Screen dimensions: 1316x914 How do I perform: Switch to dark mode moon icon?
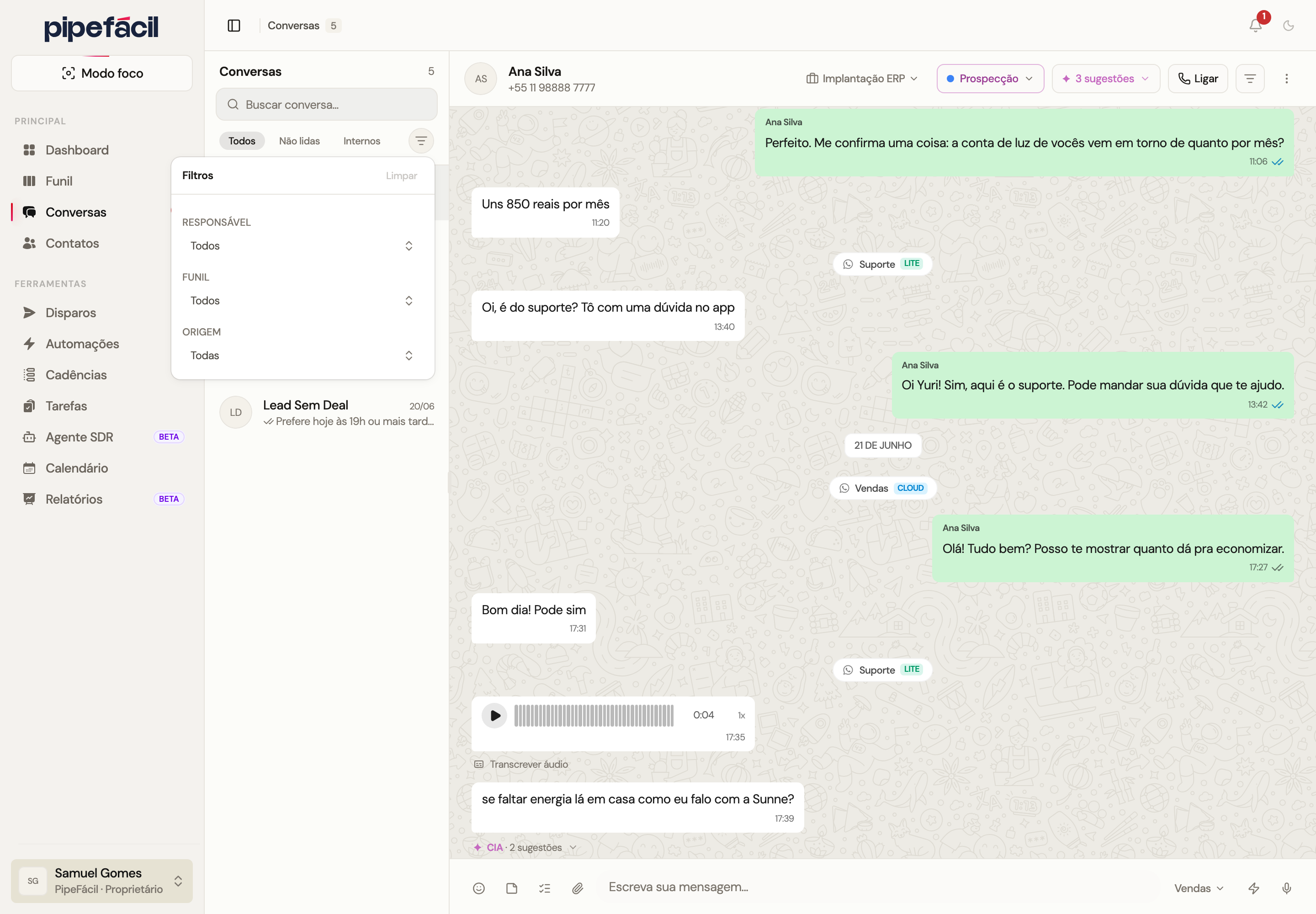pyautogui.click(x=1289, y=25)
